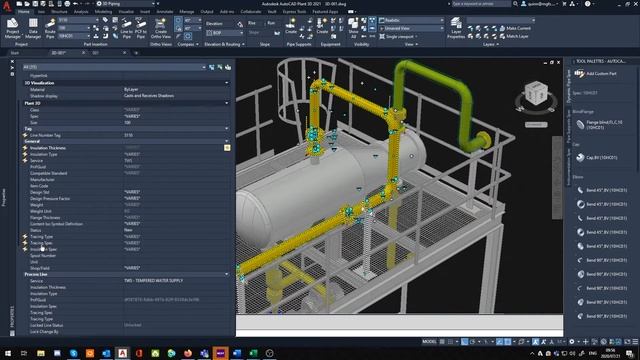The image size is (640, 360).
Task: Click the Save icon in quick access toolbar
Action: click(x=35, y=4)
